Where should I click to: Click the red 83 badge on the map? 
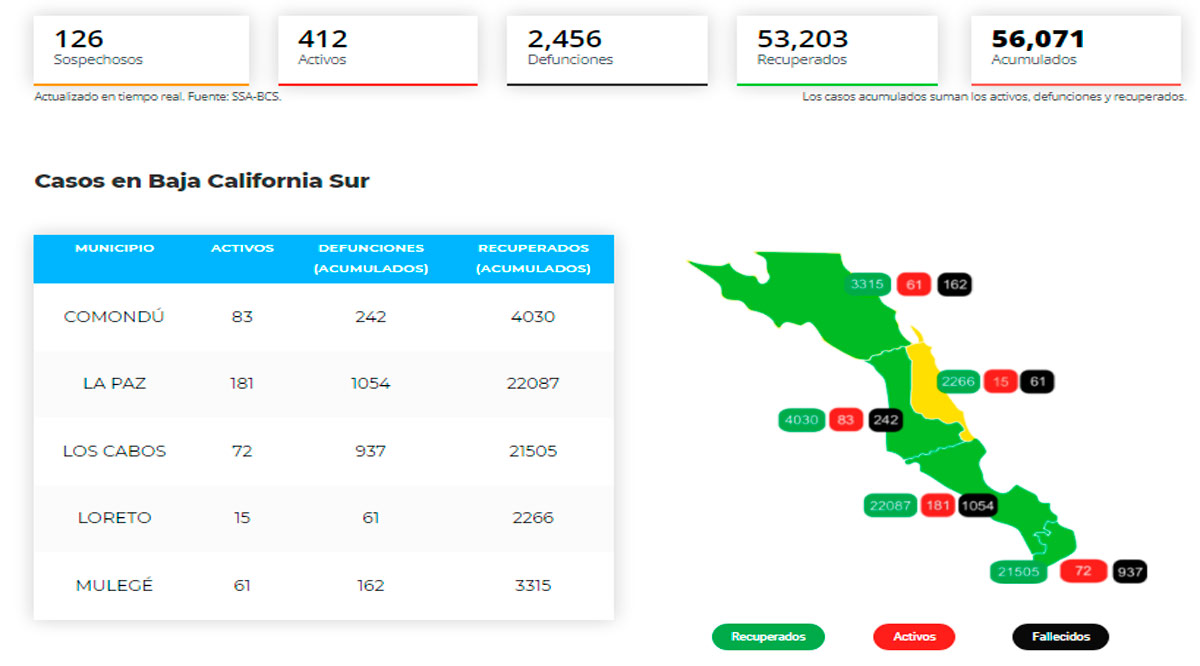[846, 420]
